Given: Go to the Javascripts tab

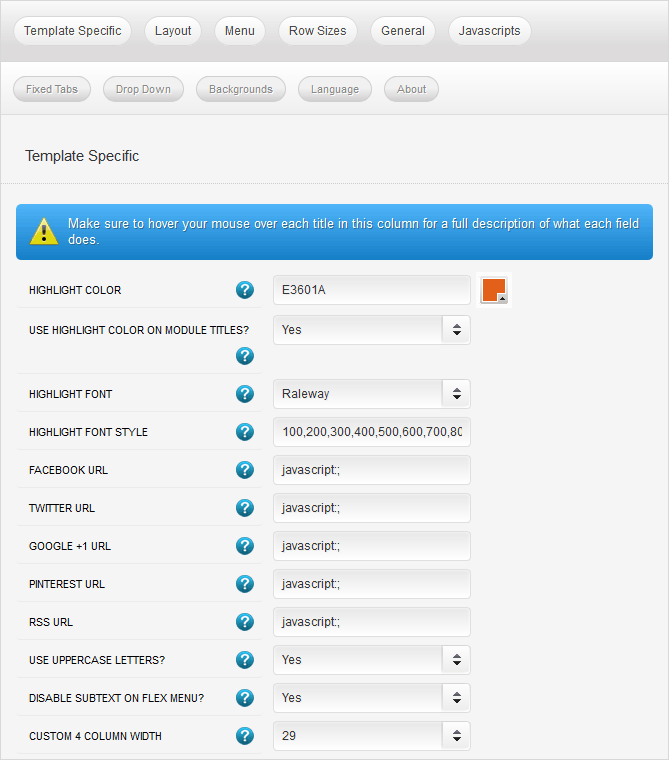Looking at the screenshot, I should 489,31.
